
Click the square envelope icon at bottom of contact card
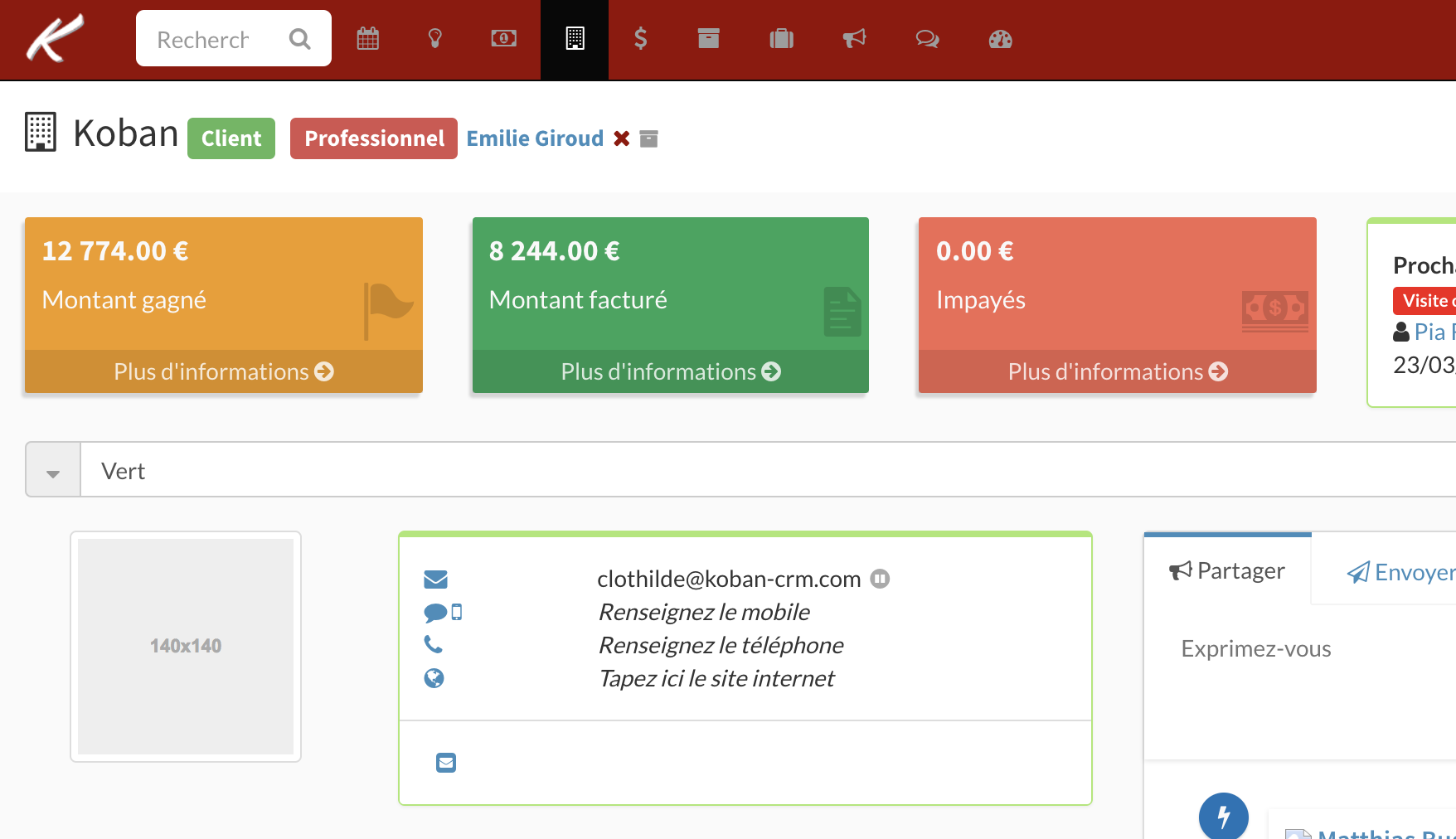click(x=446, y=763)
